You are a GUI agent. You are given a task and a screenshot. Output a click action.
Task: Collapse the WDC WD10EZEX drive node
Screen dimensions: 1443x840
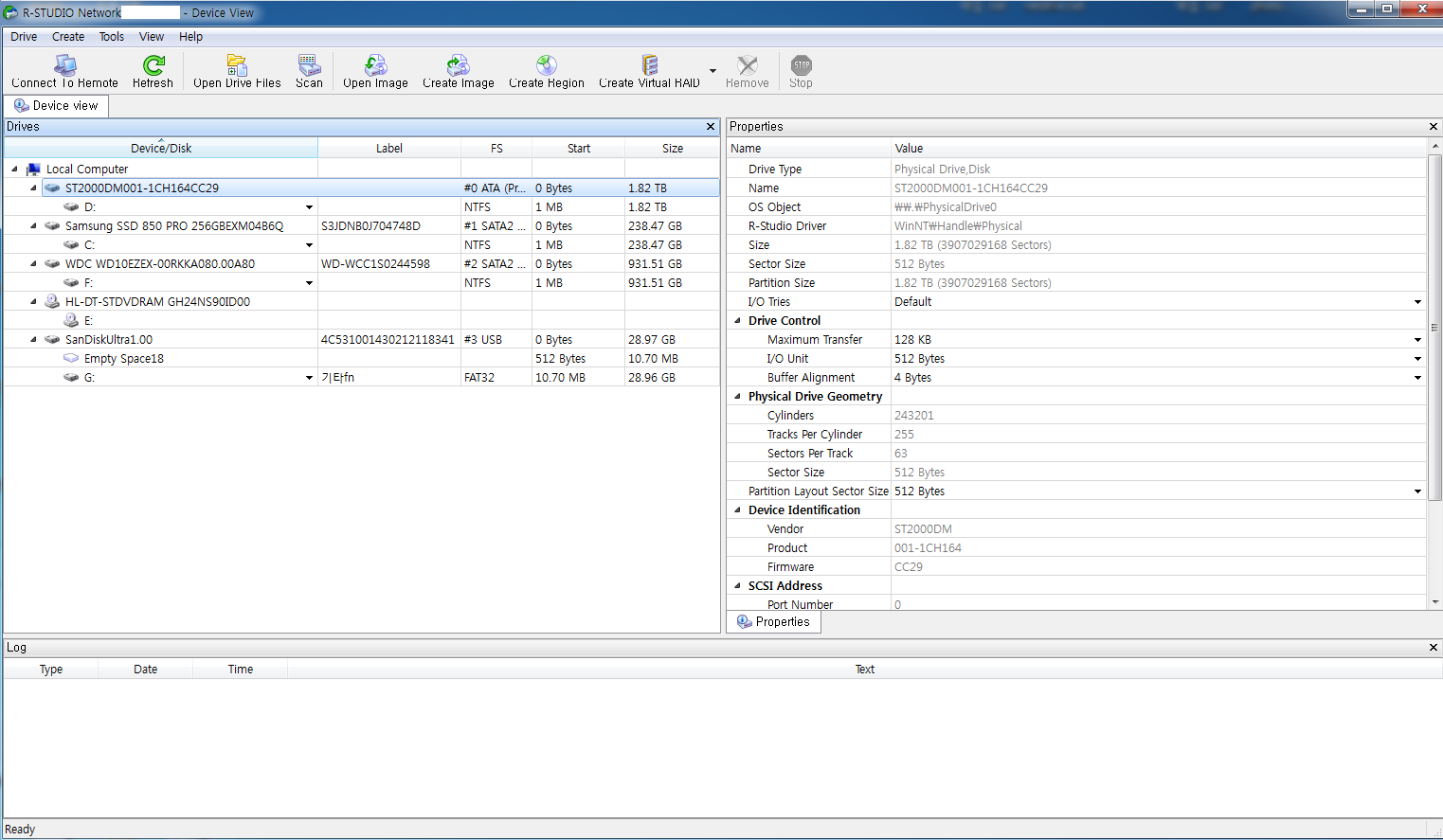pos(33,264)
